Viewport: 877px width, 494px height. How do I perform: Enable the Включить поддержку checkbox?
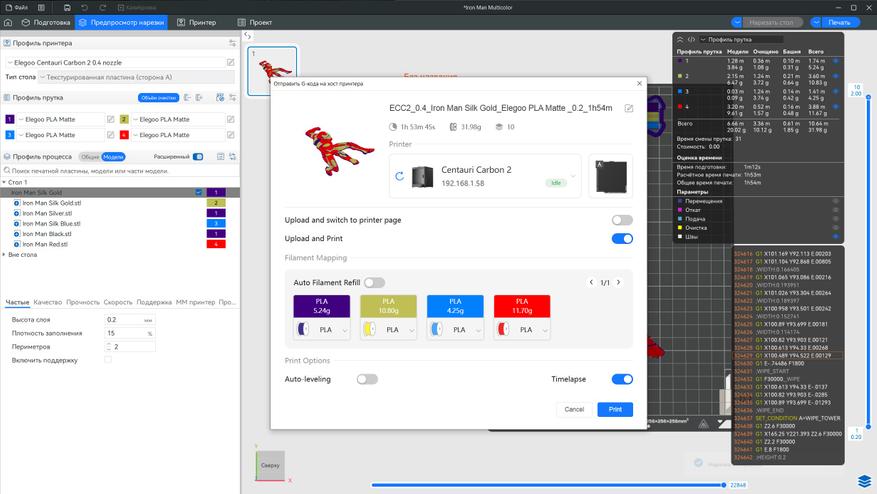tap(108, 360)
